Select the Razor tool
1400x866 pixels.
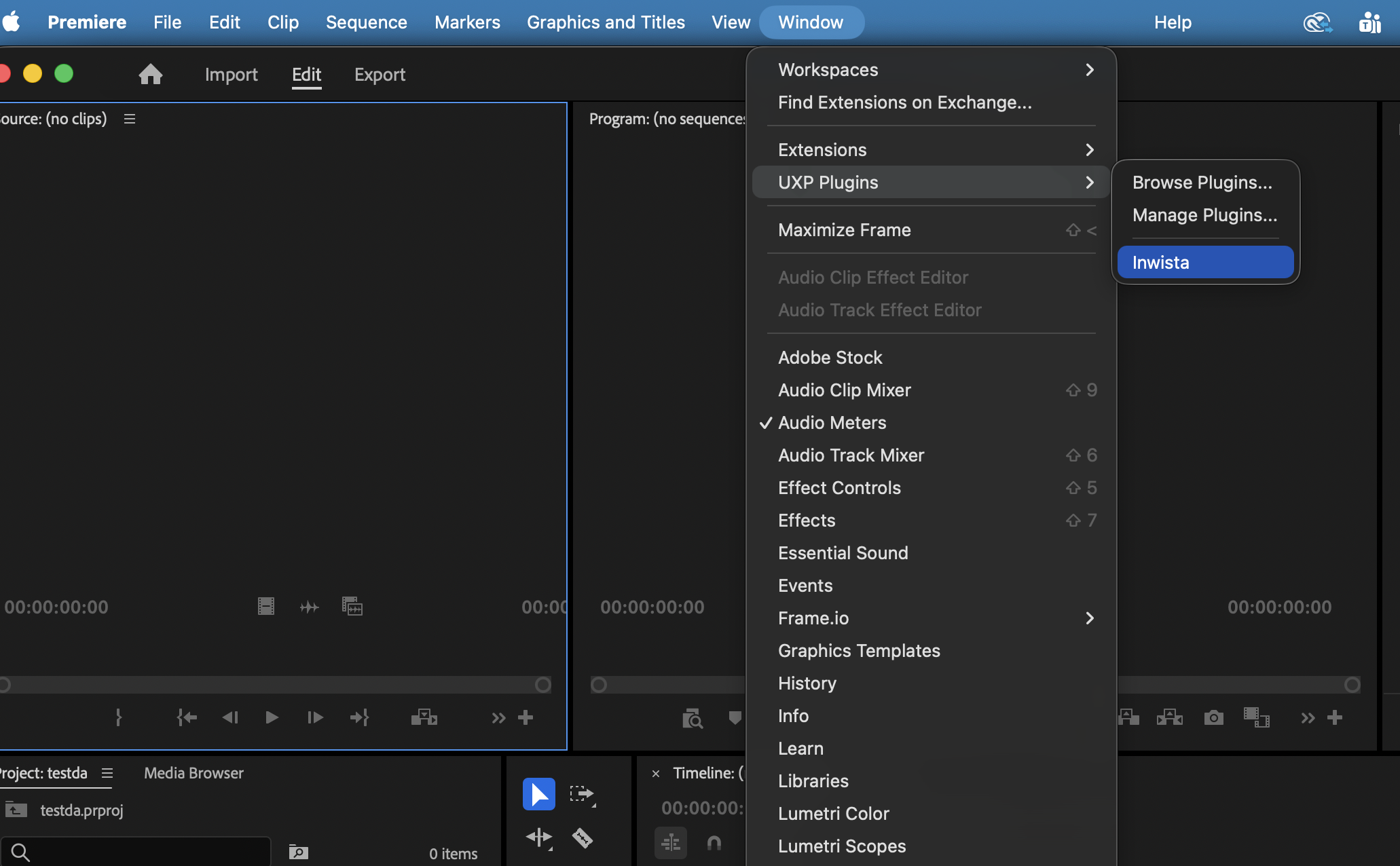583,838
